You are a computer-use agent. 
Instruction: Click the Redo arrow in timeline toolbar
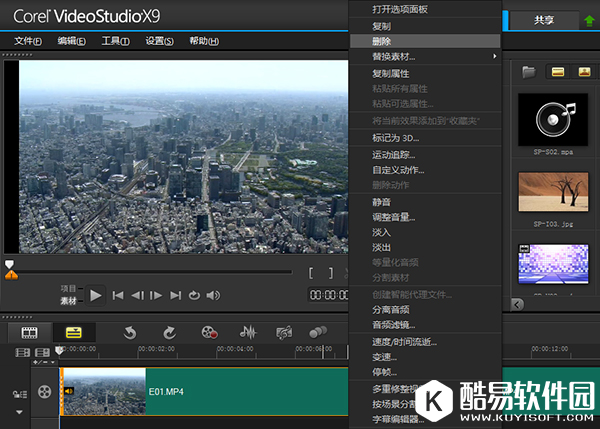point(169,332)
